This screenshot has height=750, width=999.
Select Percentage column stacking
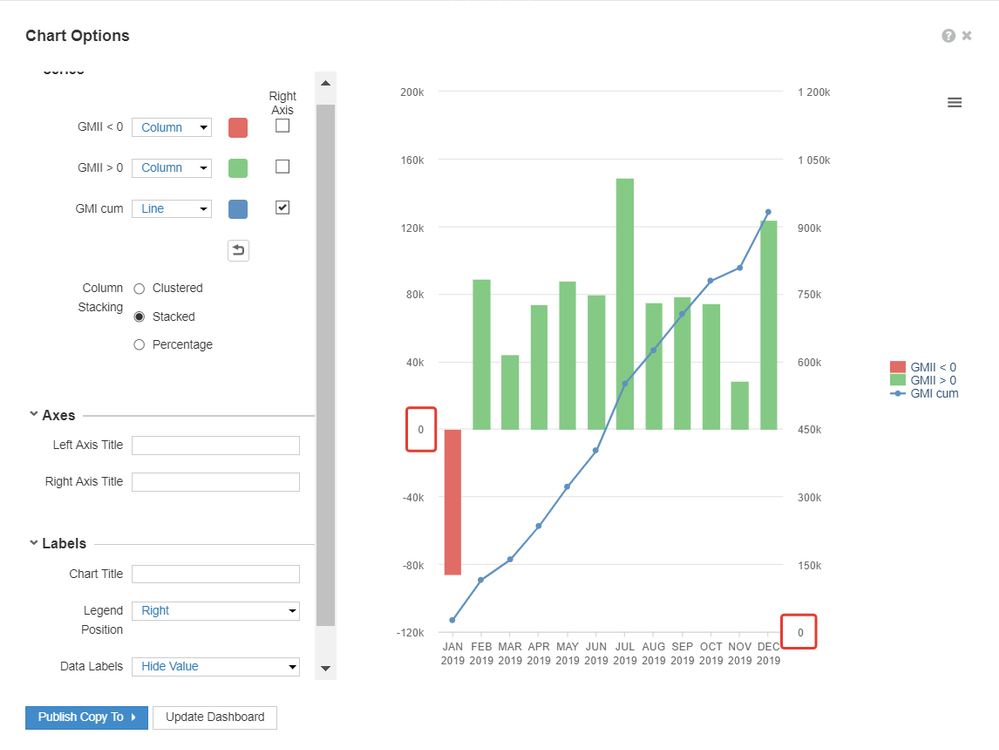(139, 345)
